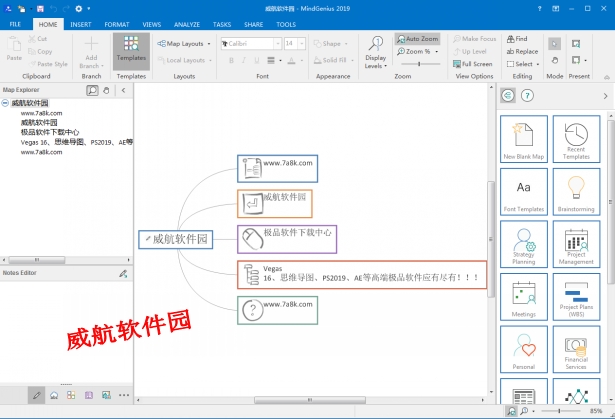
Task: Open text alignment options
Action: click(x=274, y=60)
